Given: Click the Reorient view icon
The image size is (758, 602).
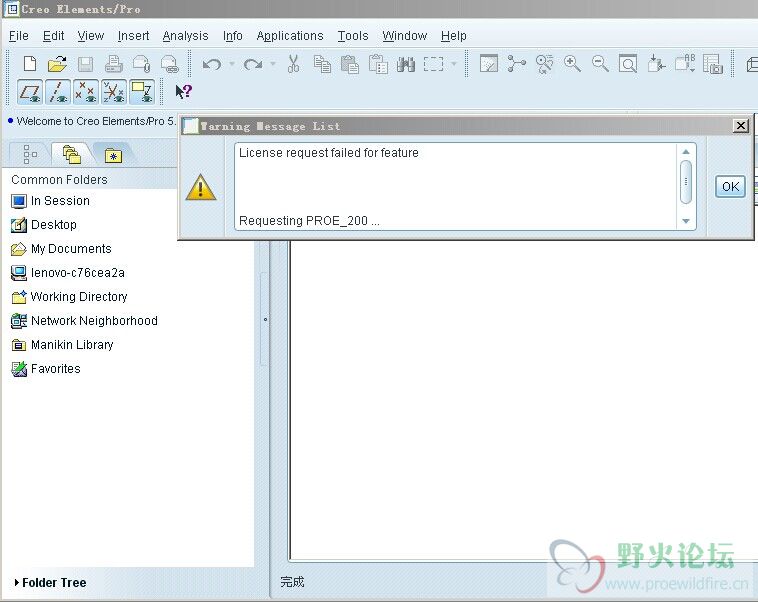Looking at the screenshot, I should 656,64.
